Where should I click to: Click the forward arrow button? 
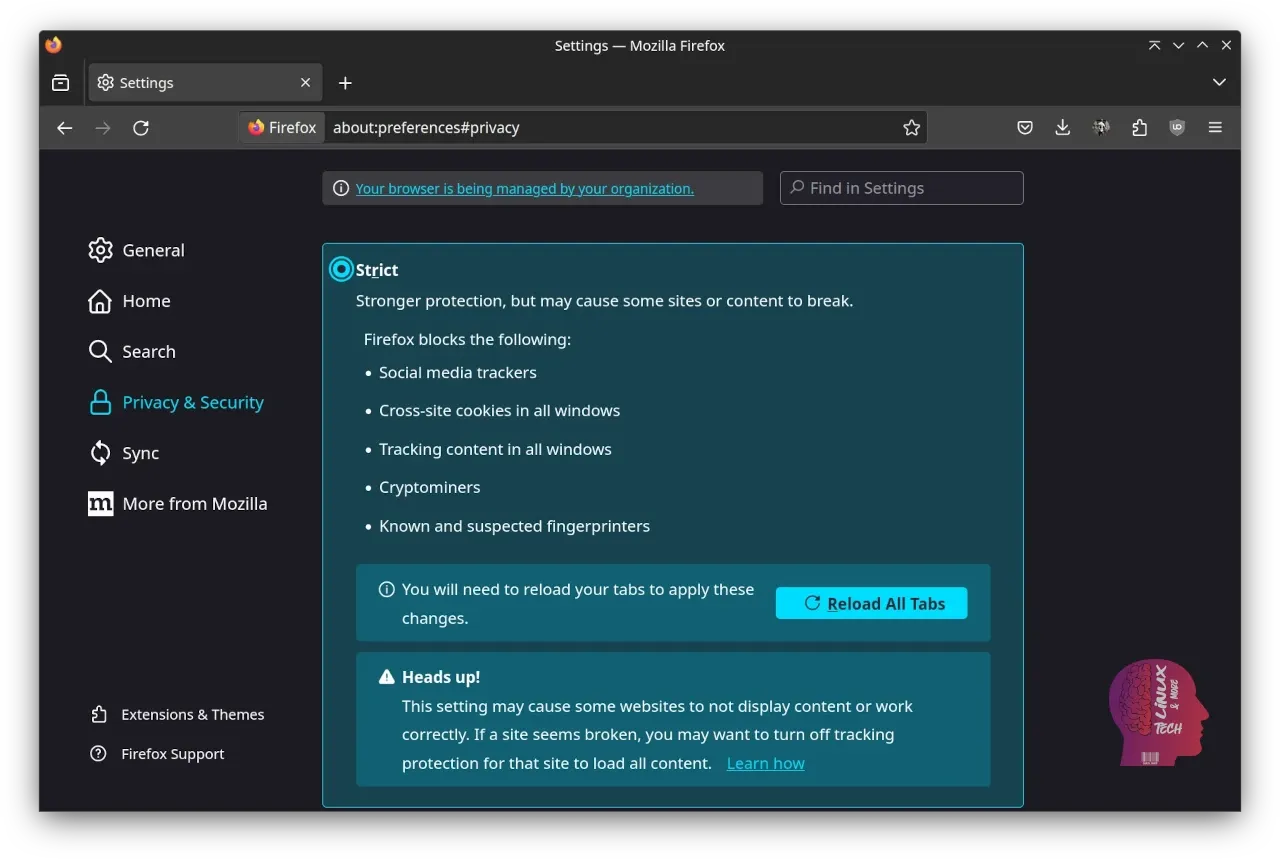pos(103,128)
